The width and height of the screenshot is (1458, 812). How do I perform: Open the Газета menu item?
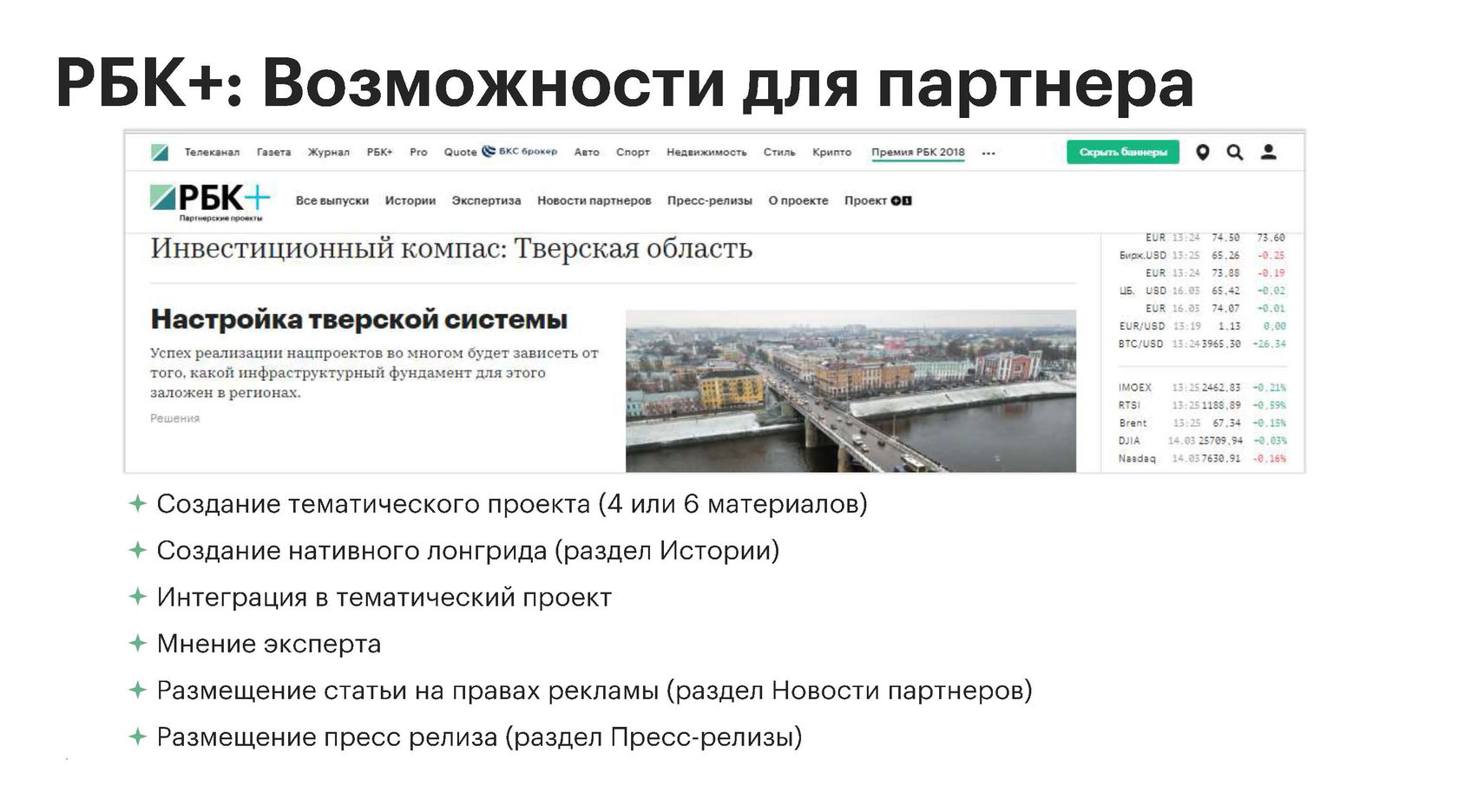tap(273, 153)
